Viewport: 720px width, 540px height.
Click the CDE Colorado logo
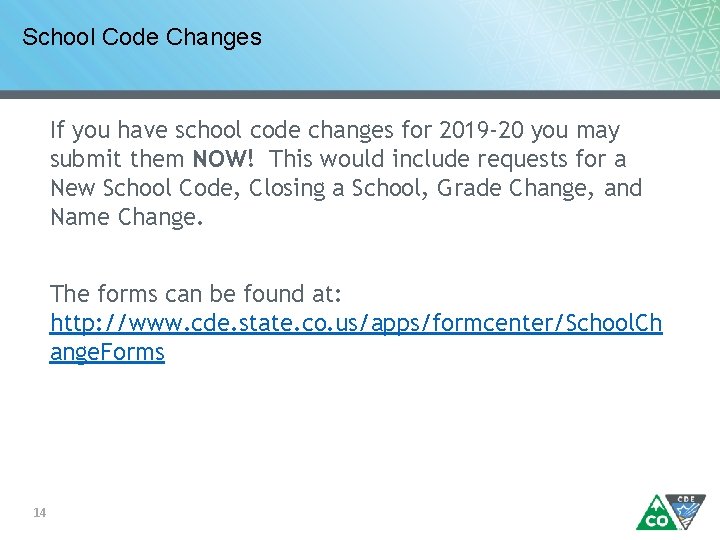point(670,511)
